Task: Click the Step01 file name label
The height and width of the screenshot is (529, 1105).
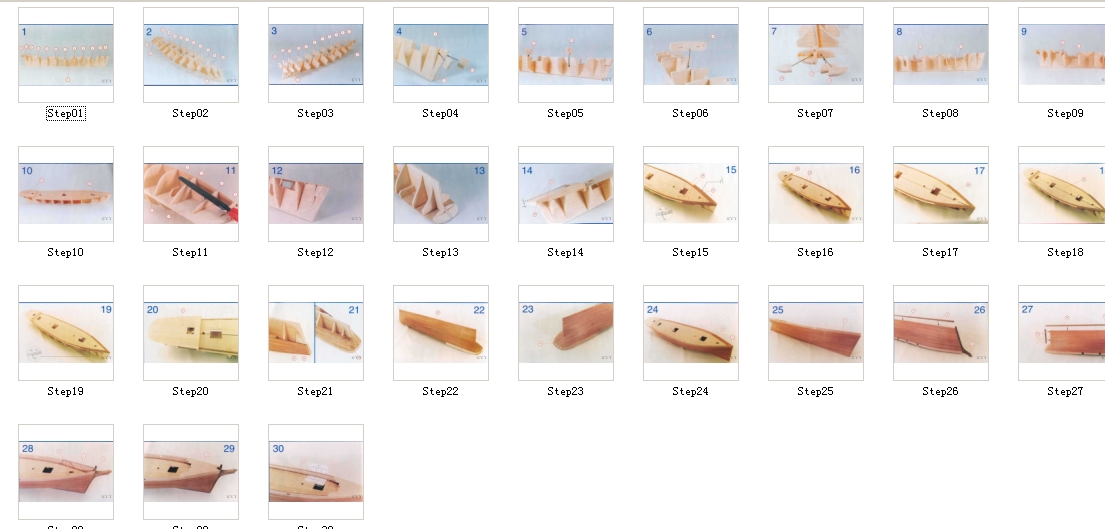Action: point(66,113)
